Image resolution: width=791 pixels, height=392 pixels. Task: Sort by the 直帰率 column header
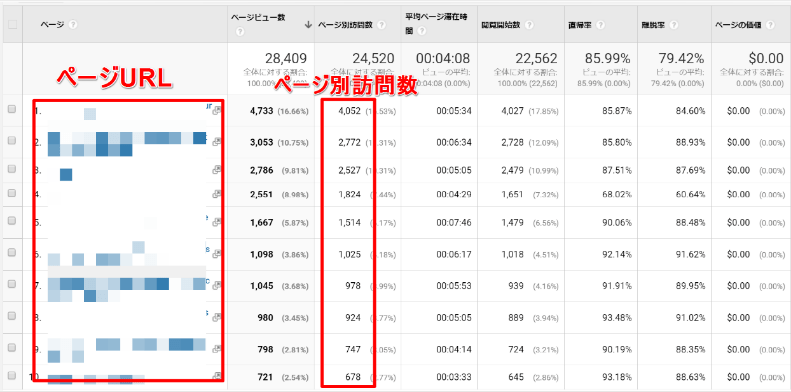pos(579,25)
